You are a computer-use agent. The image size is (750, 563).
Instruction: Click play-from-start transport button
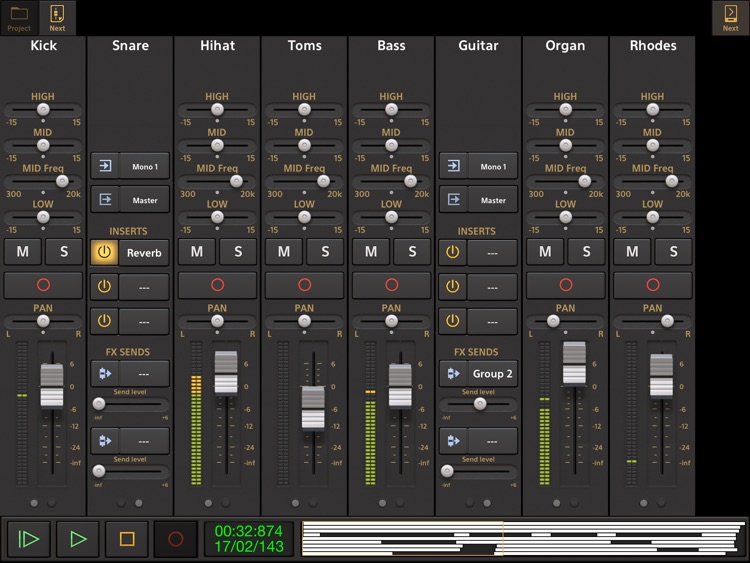pos(28,539)
